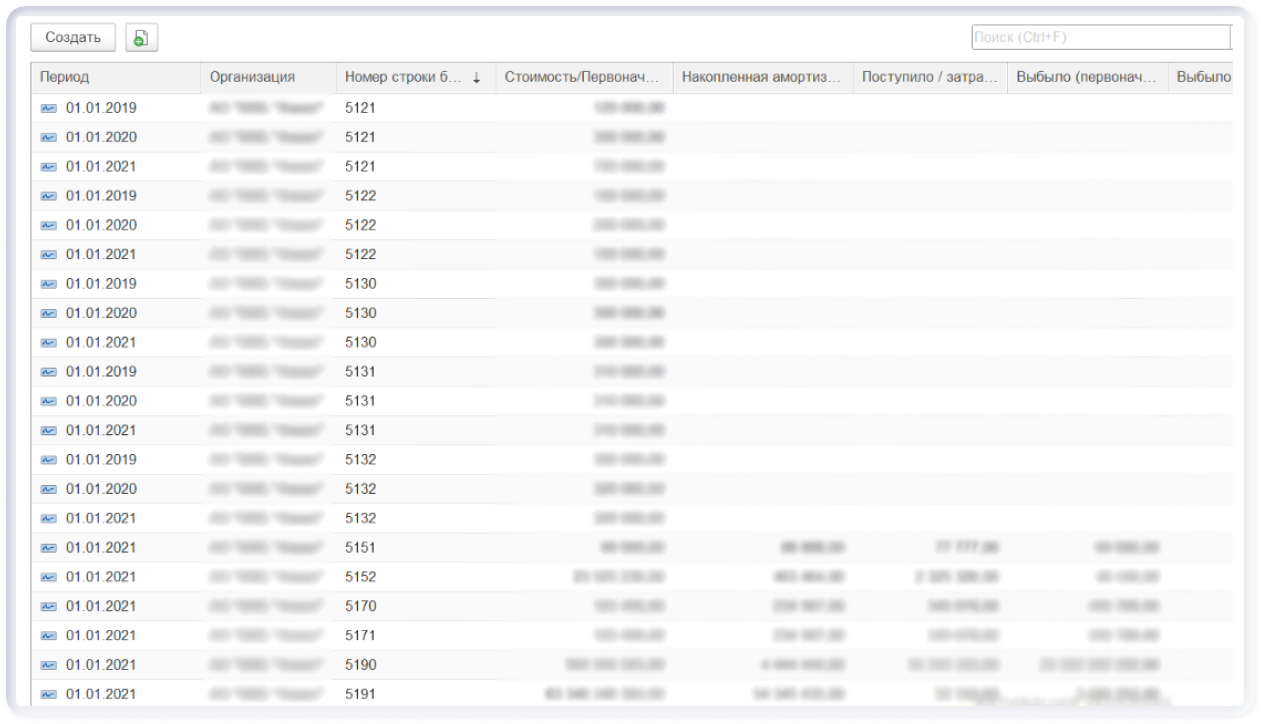Click the Поступило / затра... column header

929,77
